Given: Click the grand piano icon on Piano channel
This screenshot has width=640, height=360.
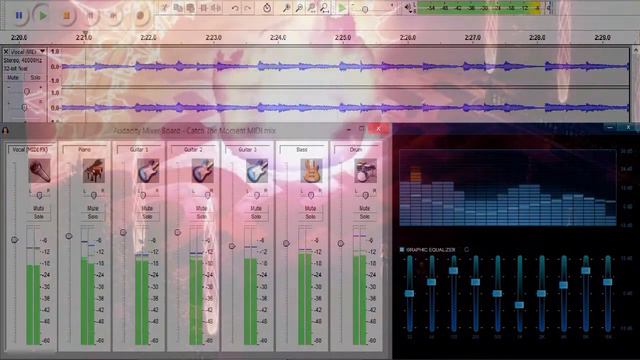Looking at the screenshot, I should coord(94,171).
